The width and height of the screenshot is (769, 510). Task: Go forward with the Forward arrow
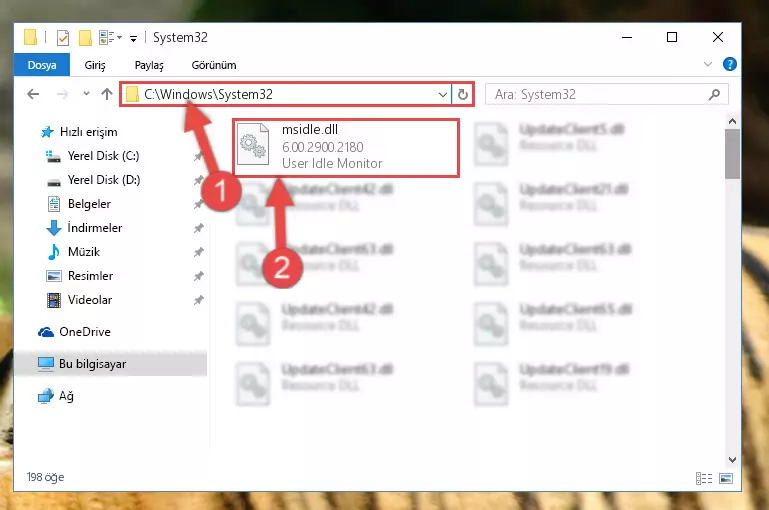(x=62, y=94)
